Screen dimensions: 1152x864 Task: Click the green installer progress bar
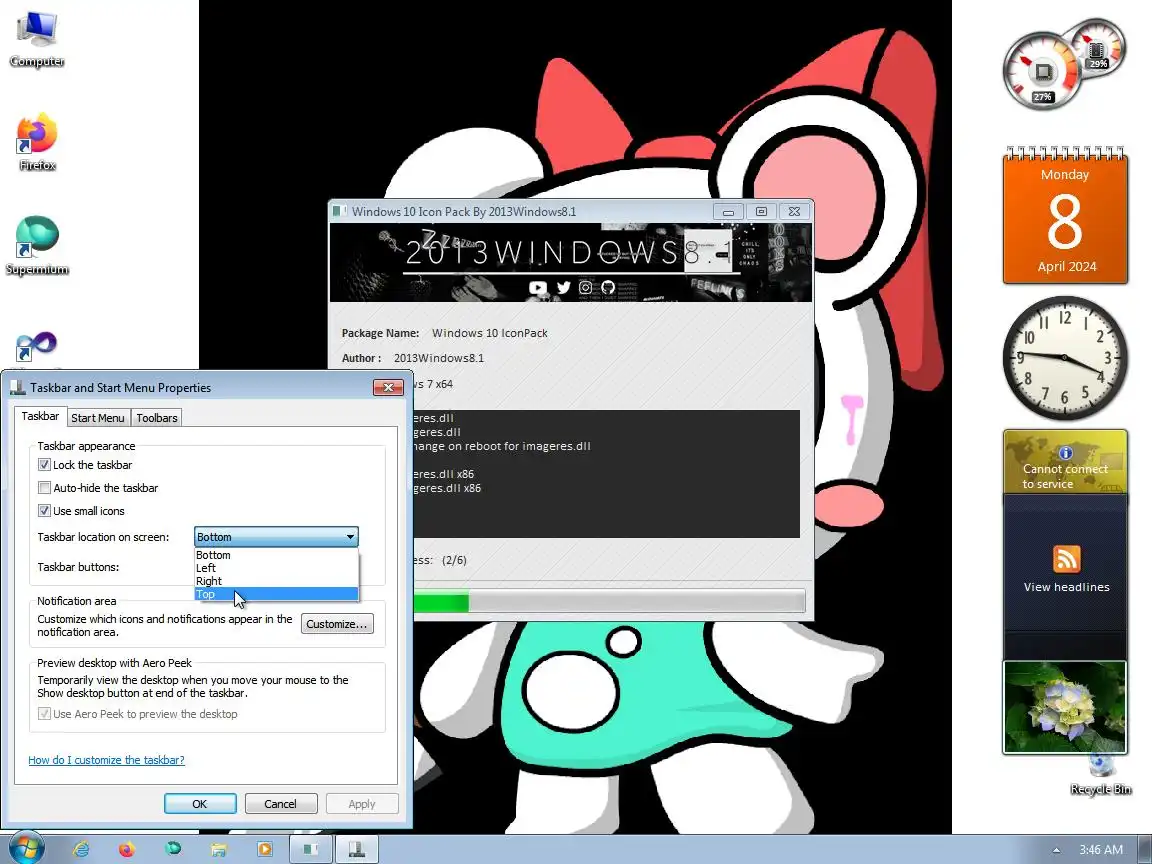coord(441,602)
